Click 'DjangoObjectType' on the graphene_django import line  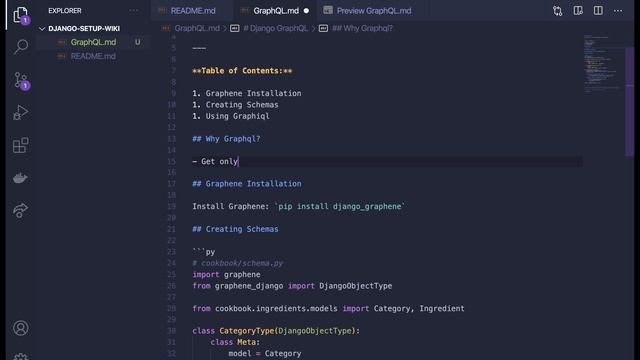[356, 286]
